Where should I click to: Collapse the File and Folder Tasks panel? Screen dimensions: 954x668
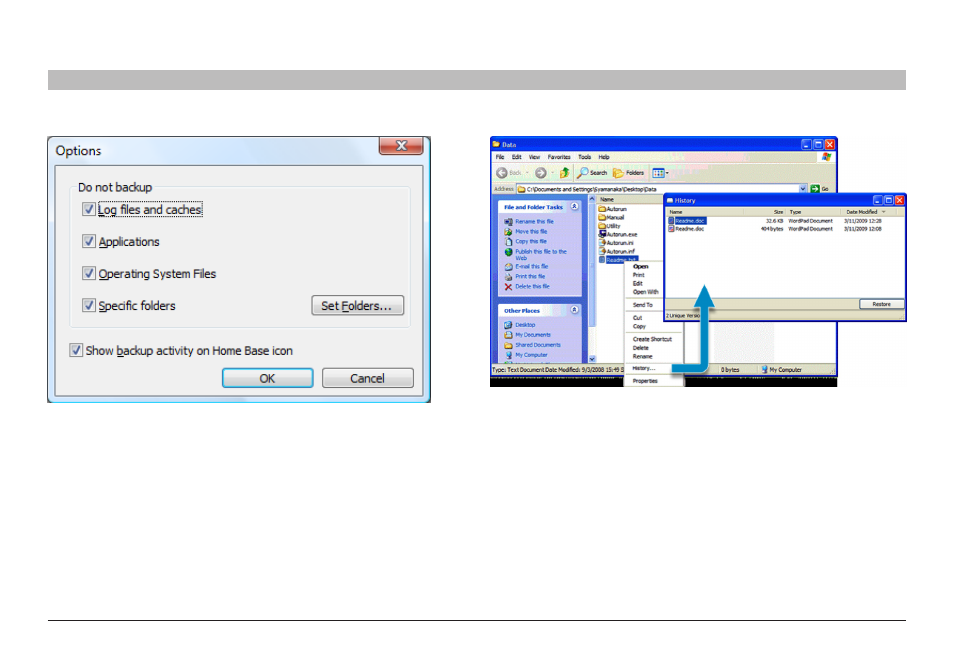click(574, 207)
